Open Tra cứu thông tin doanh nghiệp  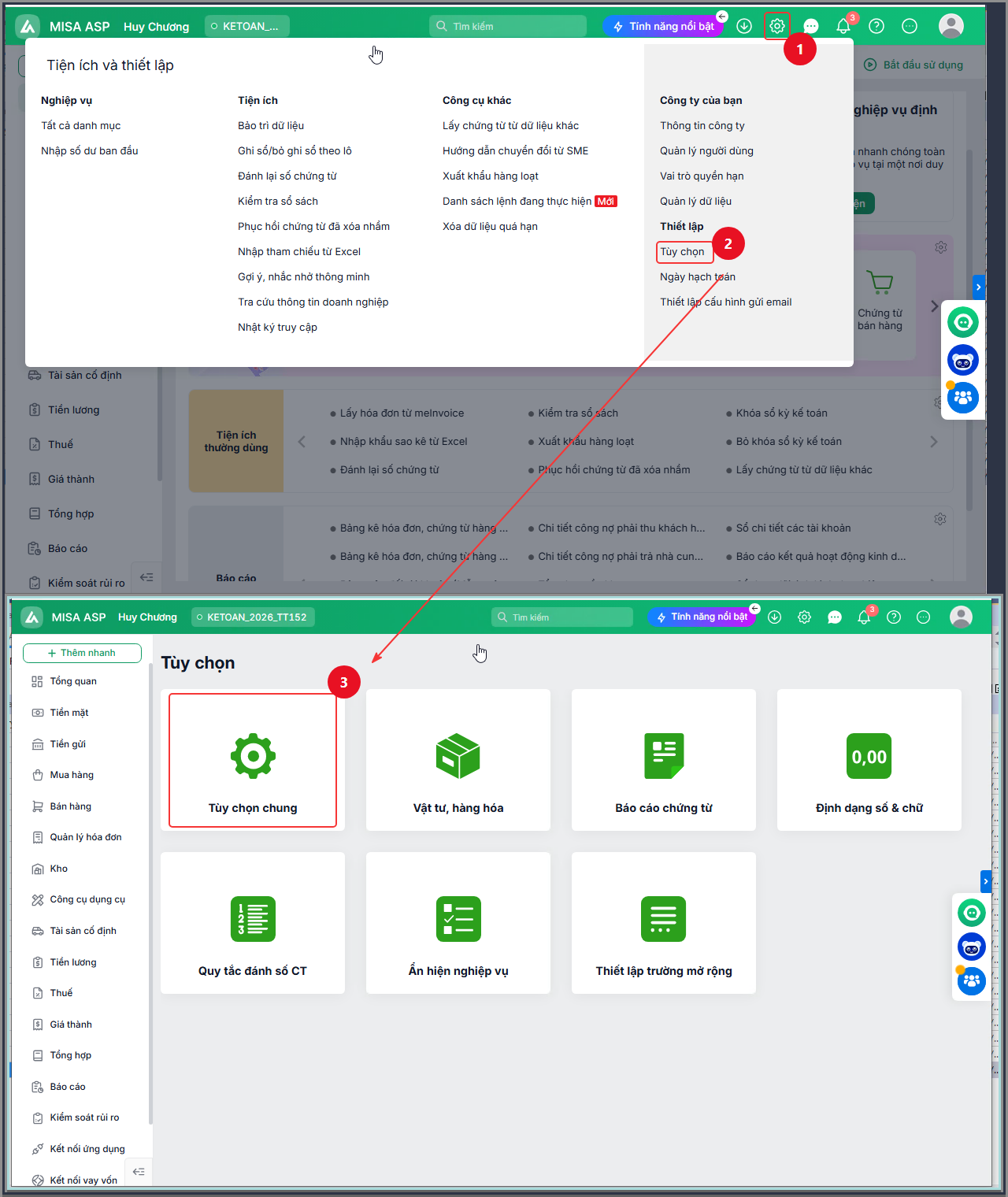pos(313,302)
